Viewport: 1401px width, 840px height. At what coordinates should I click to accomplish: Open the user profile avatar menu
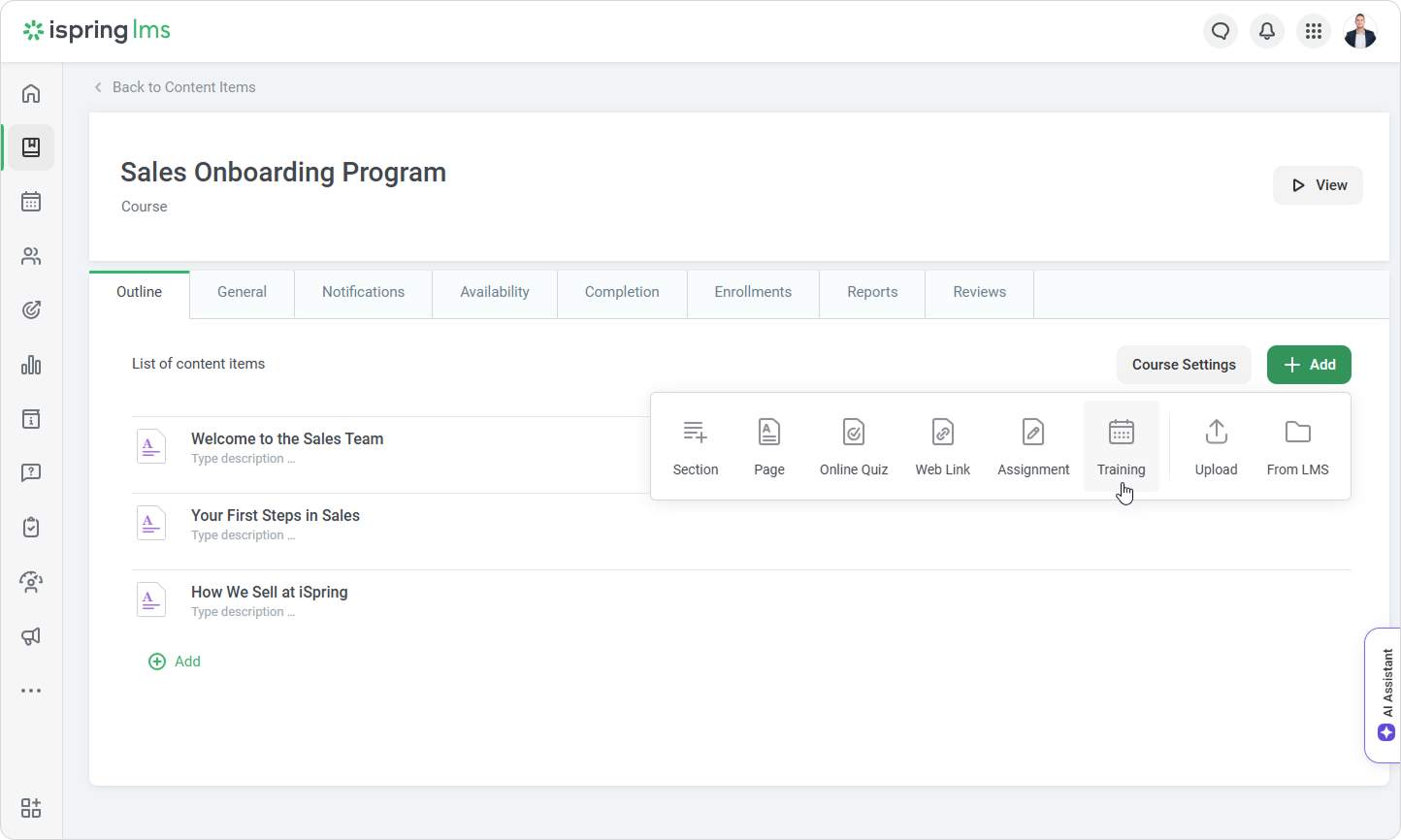pyautogui.click(x=1359, y=31)
